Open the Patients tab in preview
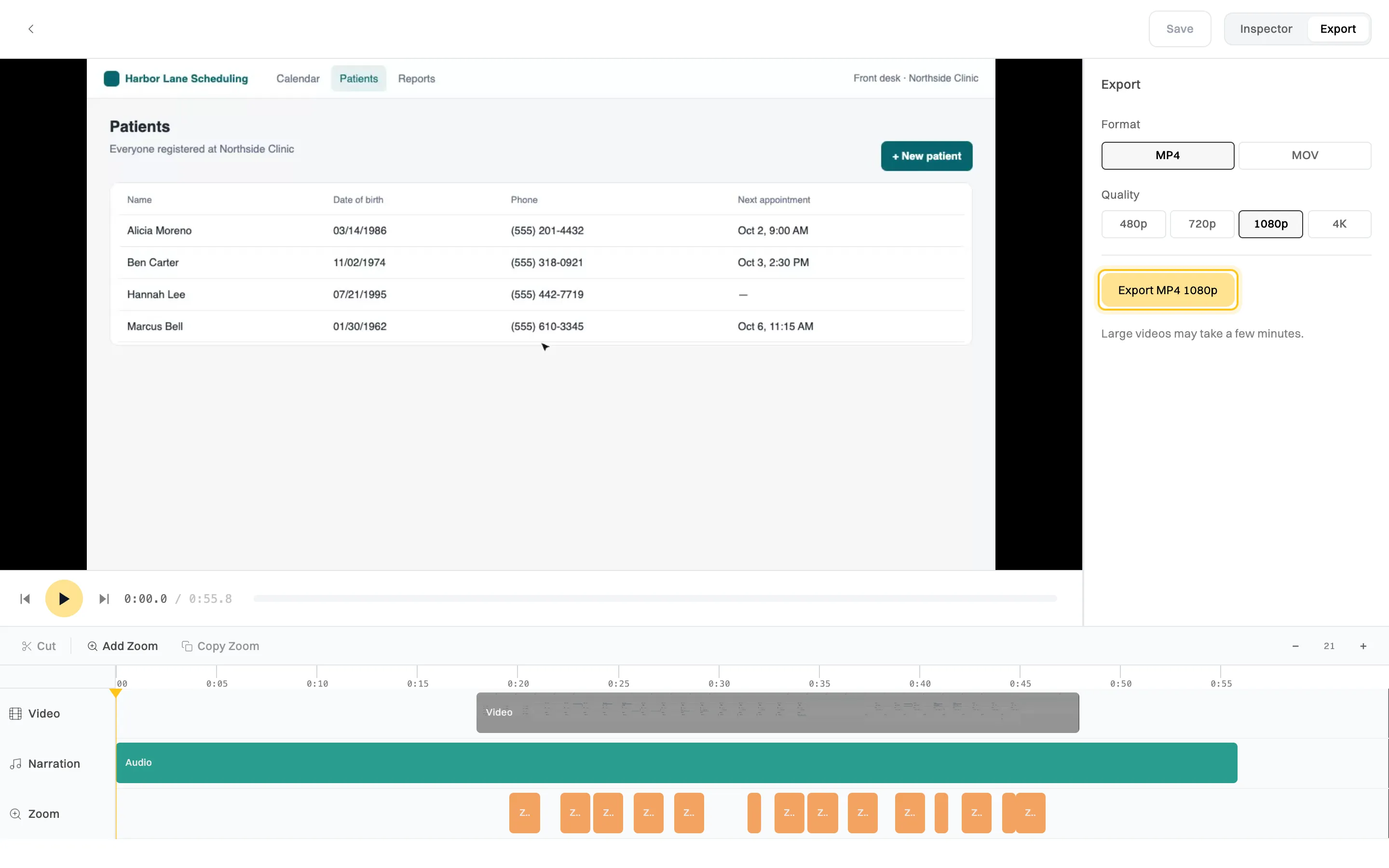1389x868 pixels. coord(359,79)
